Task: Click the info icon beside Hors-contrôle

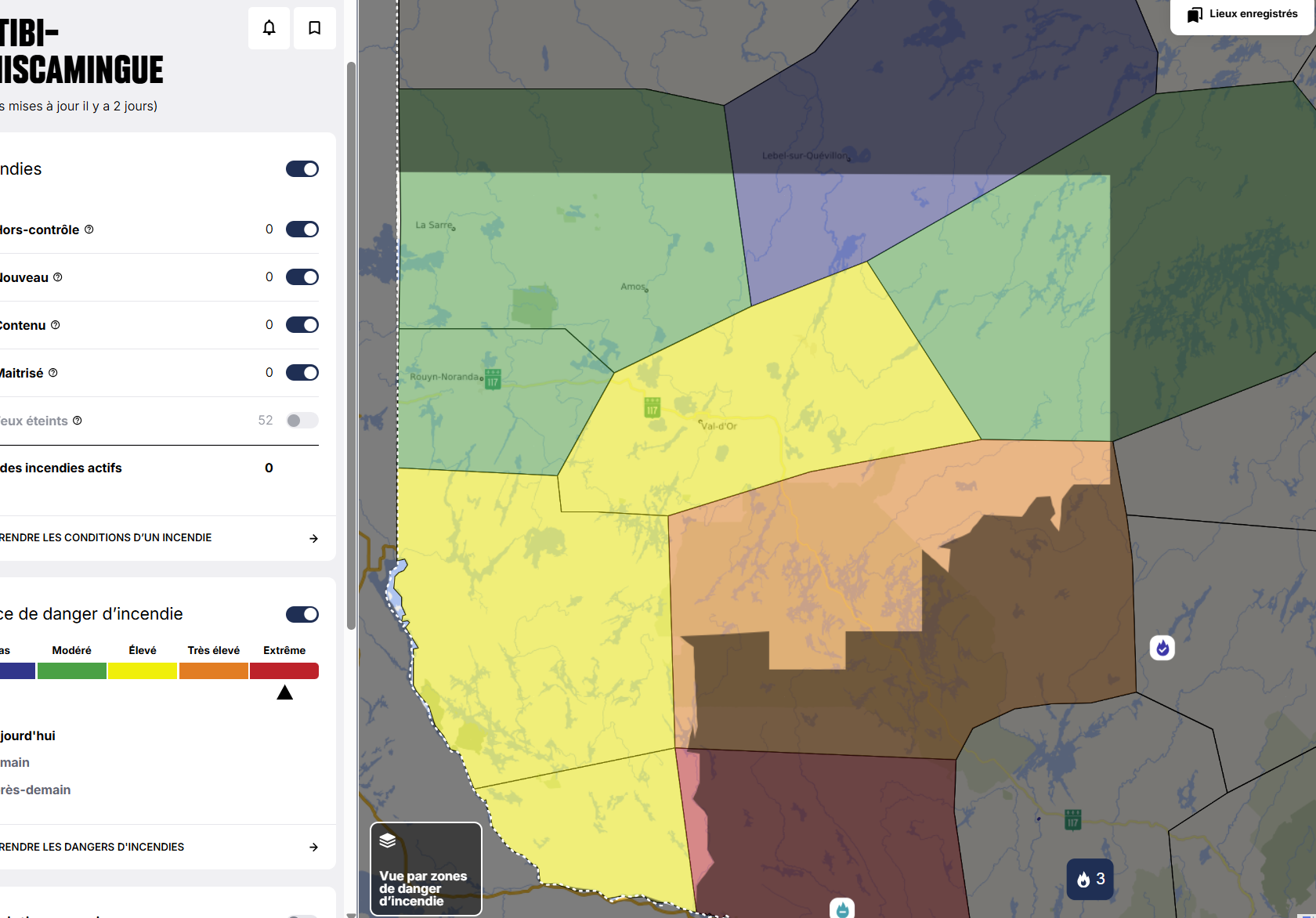Action: pyautogui.click(x=89, y=229)
